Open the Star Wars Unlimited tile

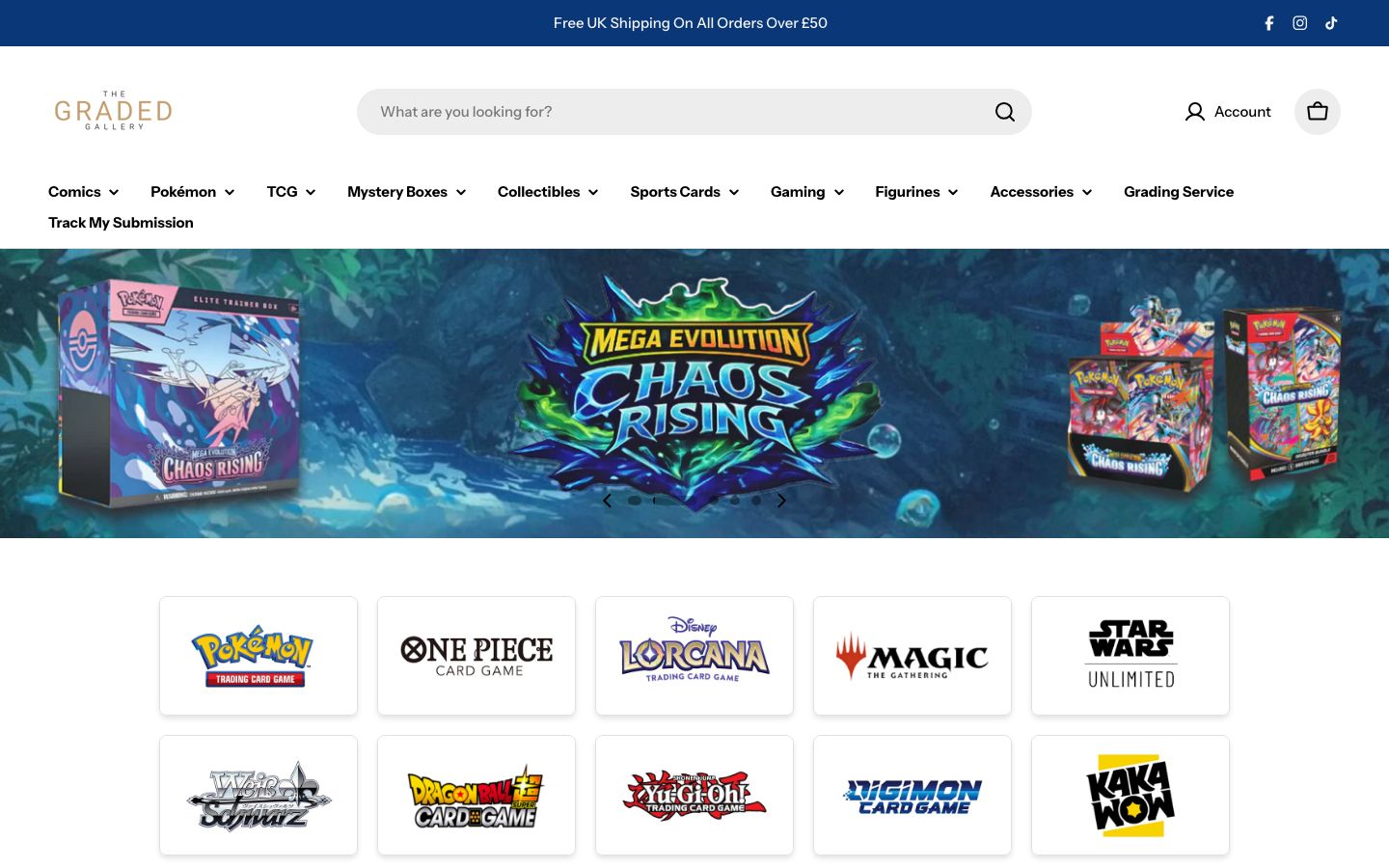(x=1130, y=656)
